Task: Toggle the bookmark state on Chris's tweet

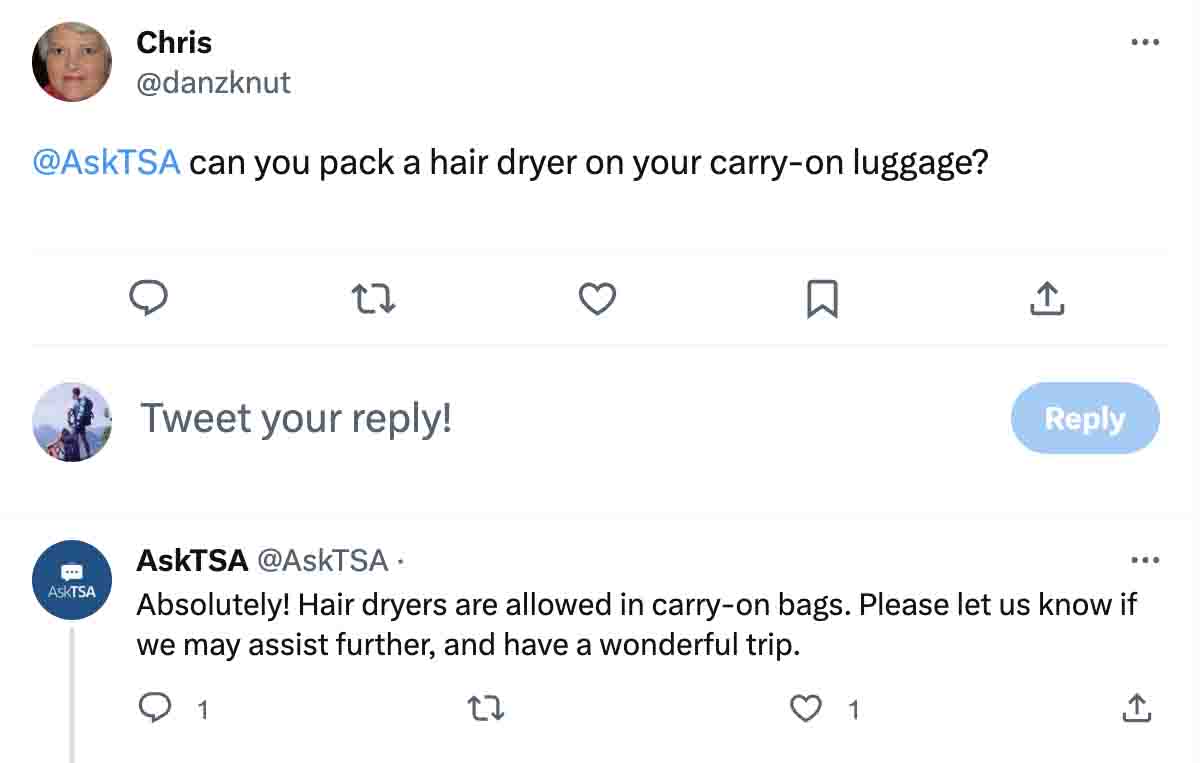Action: point(822,298)
